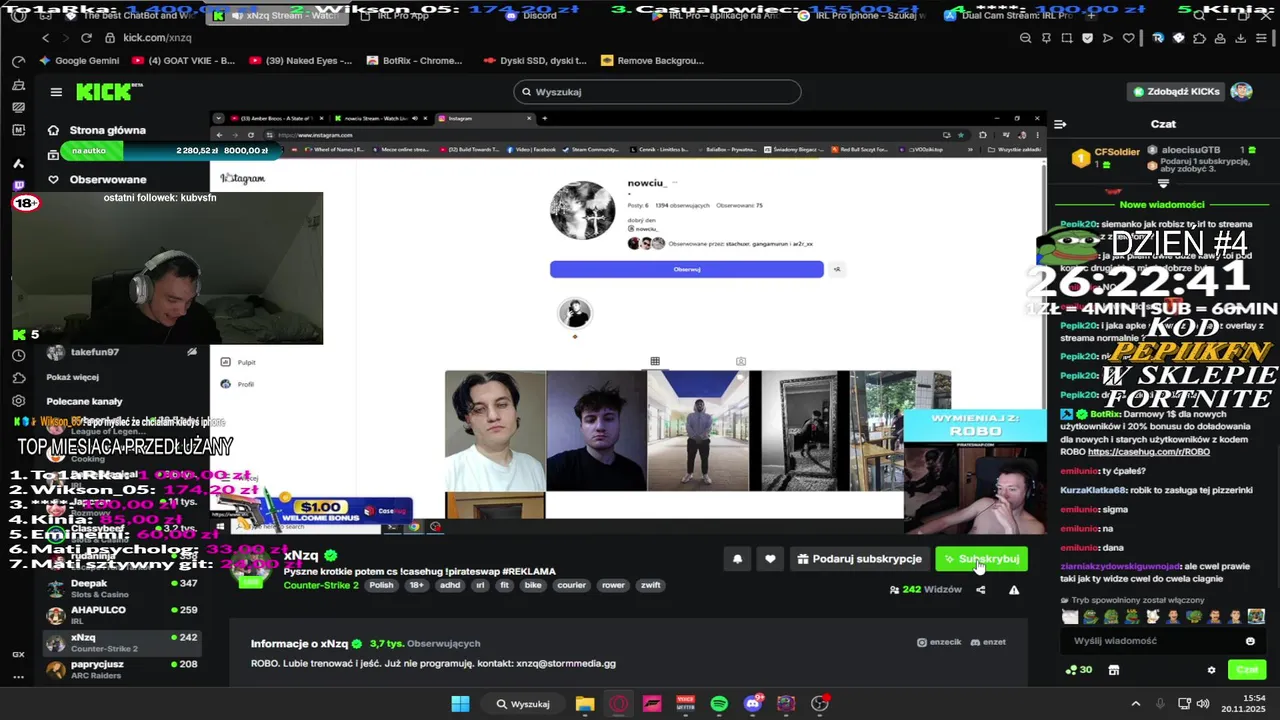The image size is (1280, 720).
Task: Toggle the bell notifications for xNzq
Action: (738, 559)
